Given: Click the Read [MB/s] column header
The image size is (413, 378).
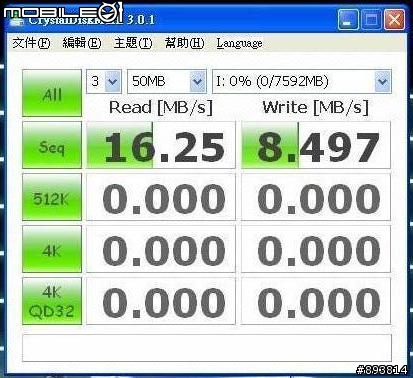Looking at the screenshot, I should coord(161,107).
